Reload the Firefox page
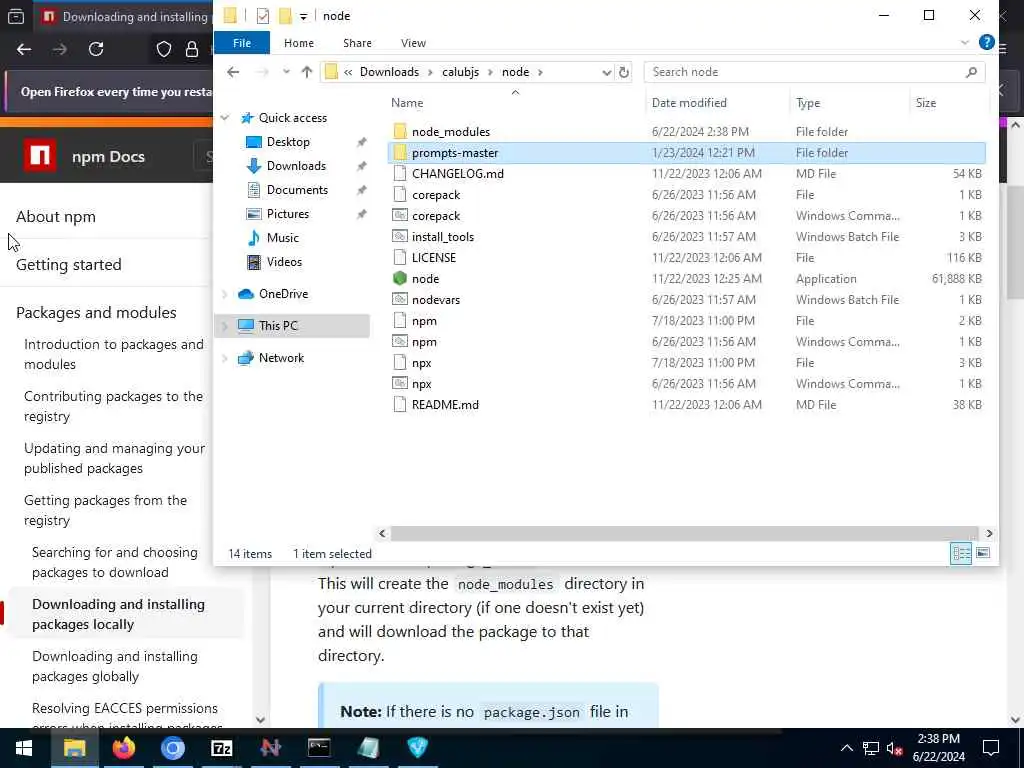Image resolution: width=1024 pixels, height=768 pixels. click(96, 49)
